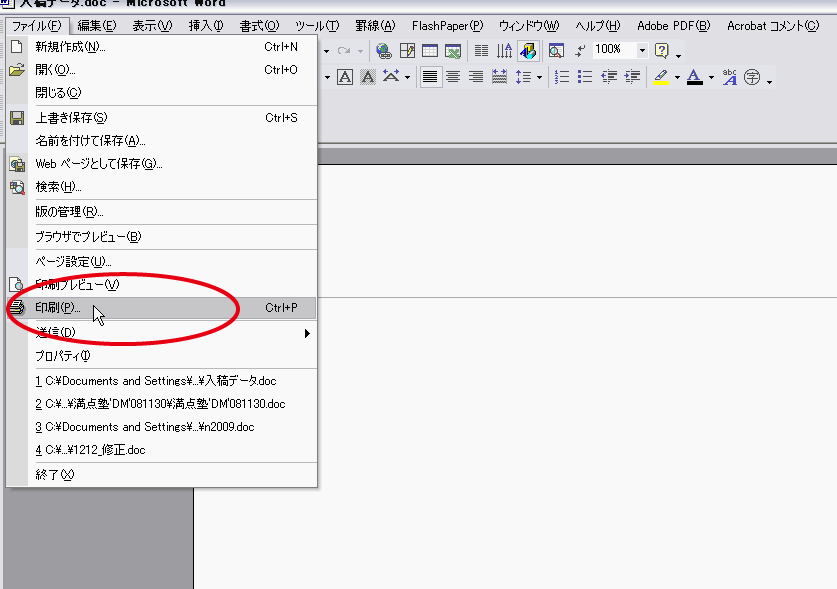Image resolution: width=837 pixels, height=589 pixels.
Task: Open the Font Color dropdown arrow
Action: coord(711,77)
